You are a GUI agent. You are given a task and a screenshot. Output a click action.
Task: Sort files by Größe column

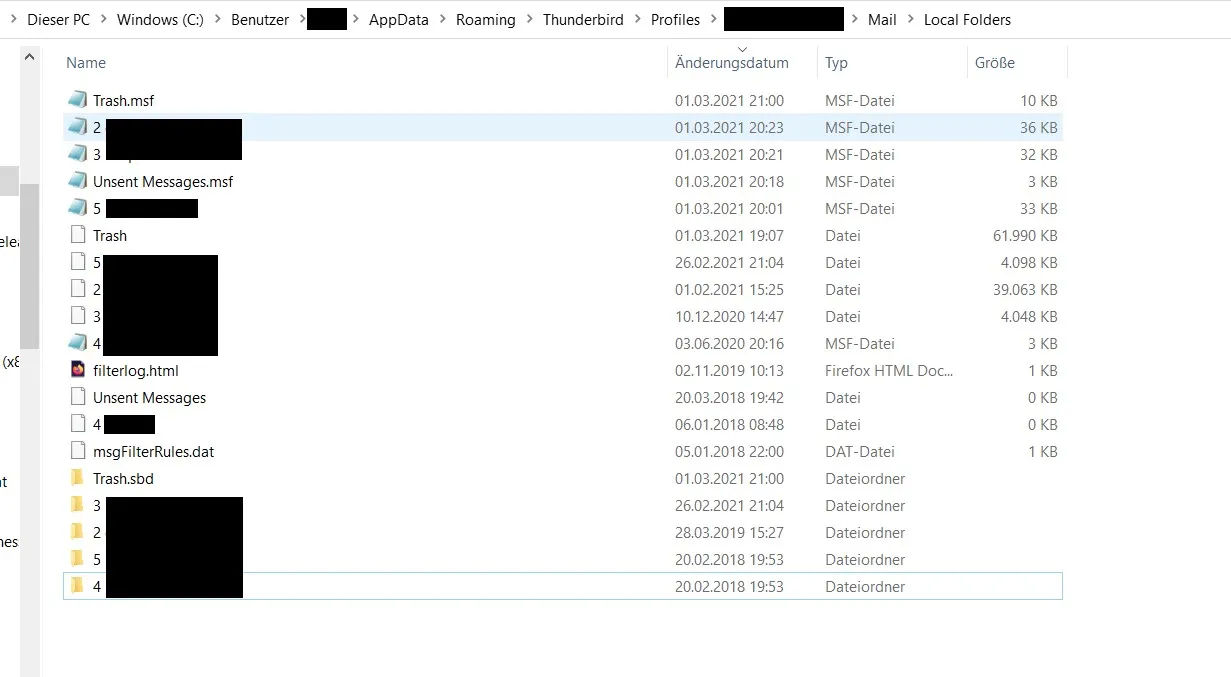point(995,62)
